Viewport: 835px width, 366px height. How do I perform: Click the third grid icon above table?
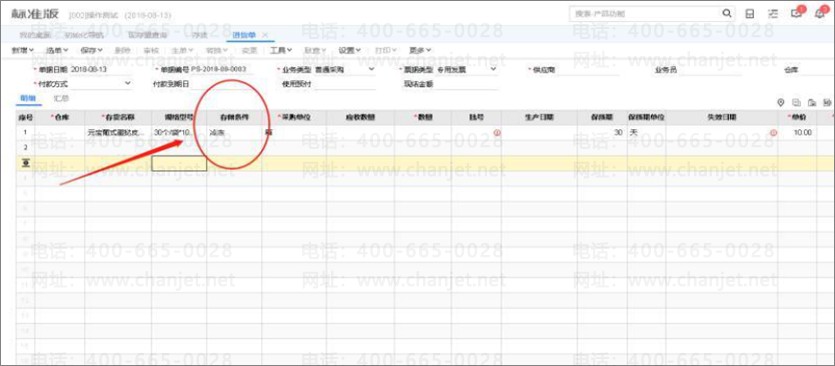812,102
